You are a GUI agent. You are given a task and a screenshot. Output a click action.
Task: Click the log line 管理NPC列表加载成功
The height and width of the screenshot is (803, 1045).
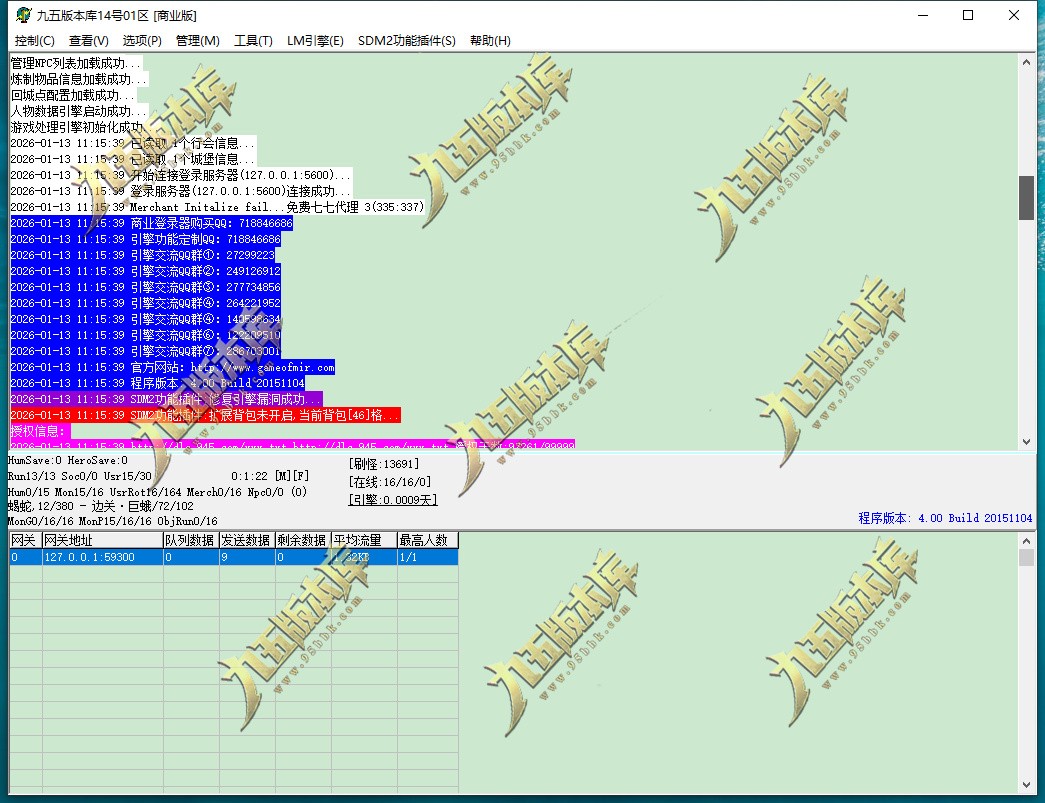point(76,63)
